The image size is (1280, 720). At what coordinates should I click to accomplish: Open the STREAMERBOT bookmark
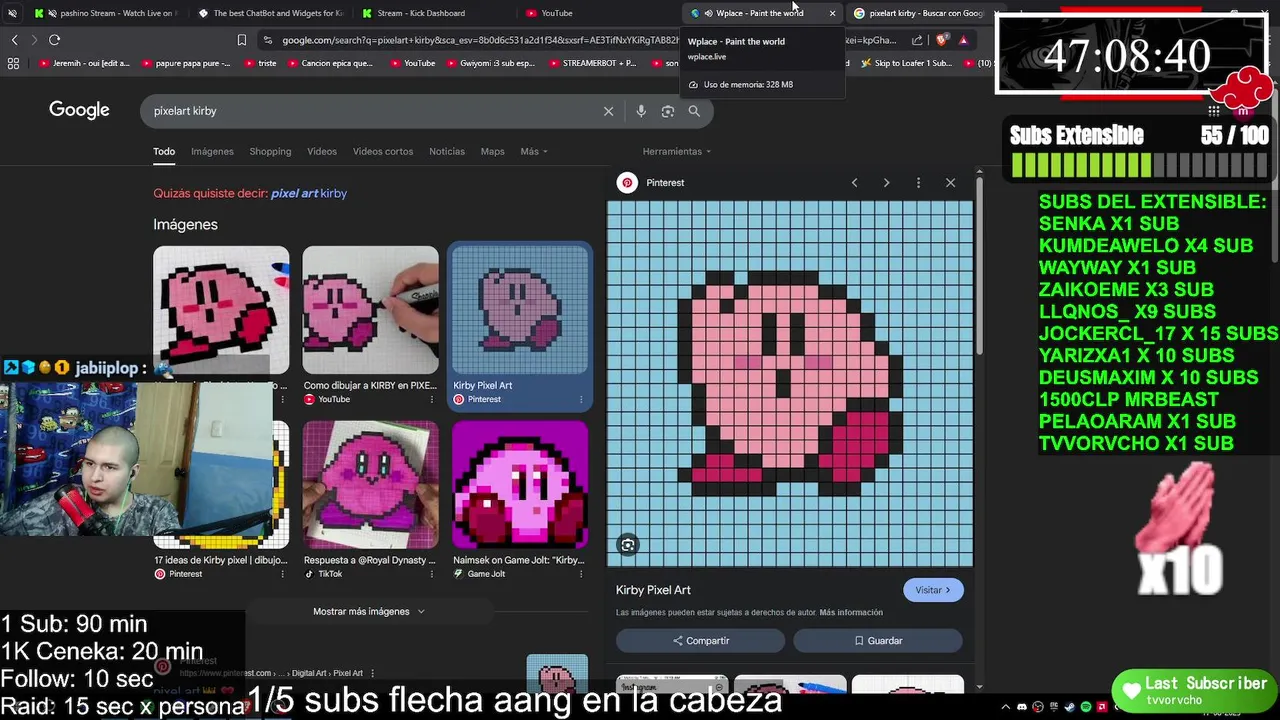click(594, 63)
